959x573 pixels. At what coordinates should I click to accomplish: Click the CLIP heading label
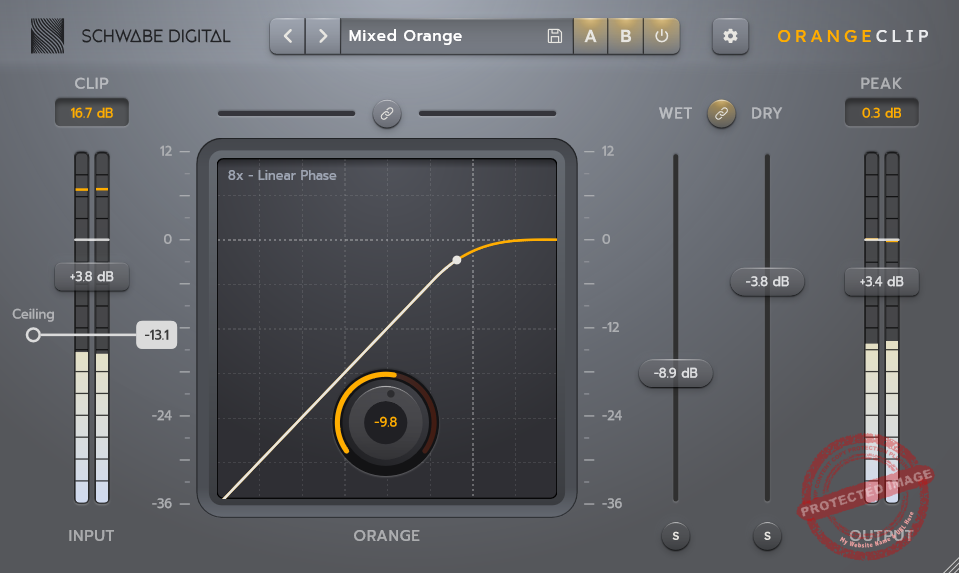click(x=92, y=83)
